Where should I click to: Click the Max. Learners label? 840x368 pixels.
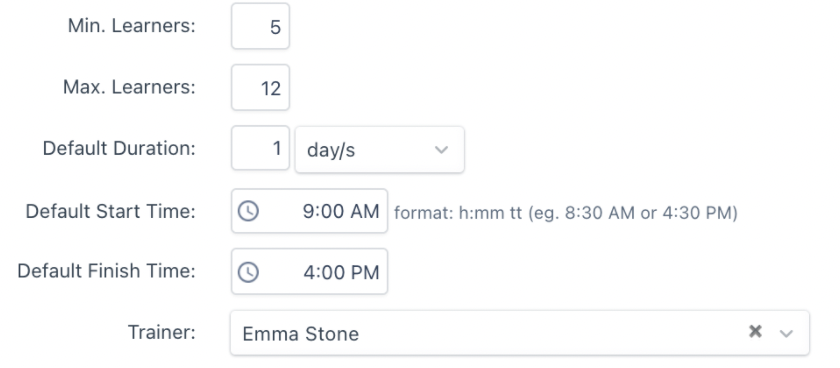coord(129,87)
